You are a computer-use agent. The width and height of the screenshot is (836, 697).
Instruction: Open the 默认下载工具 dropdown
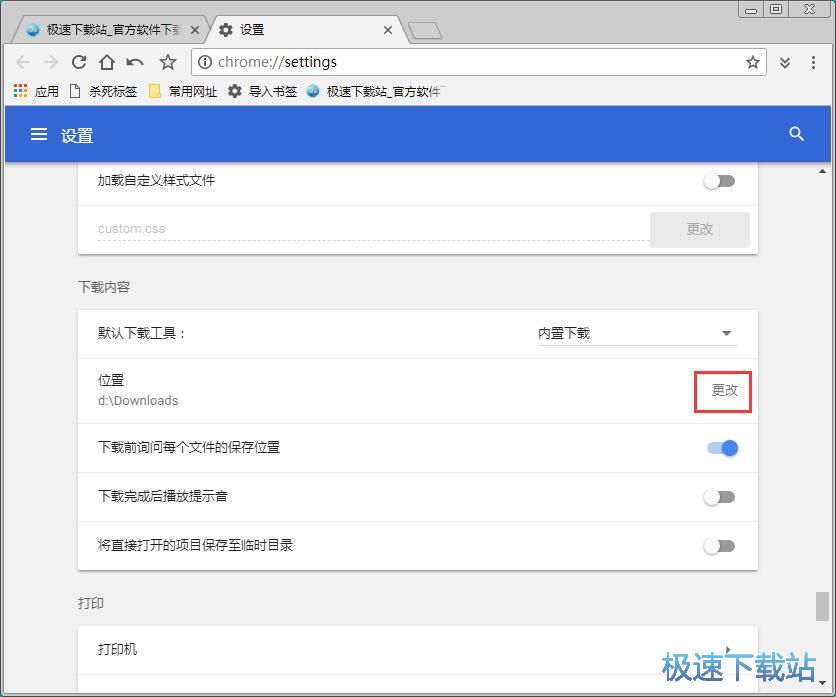pyautogui.click(x=638, y=334)
